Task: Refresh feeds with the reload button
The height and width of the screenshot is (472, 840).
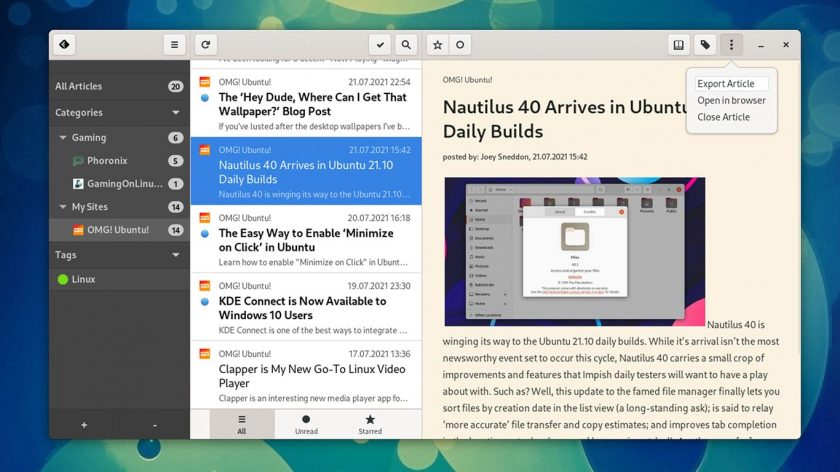Action: point(206,44)
